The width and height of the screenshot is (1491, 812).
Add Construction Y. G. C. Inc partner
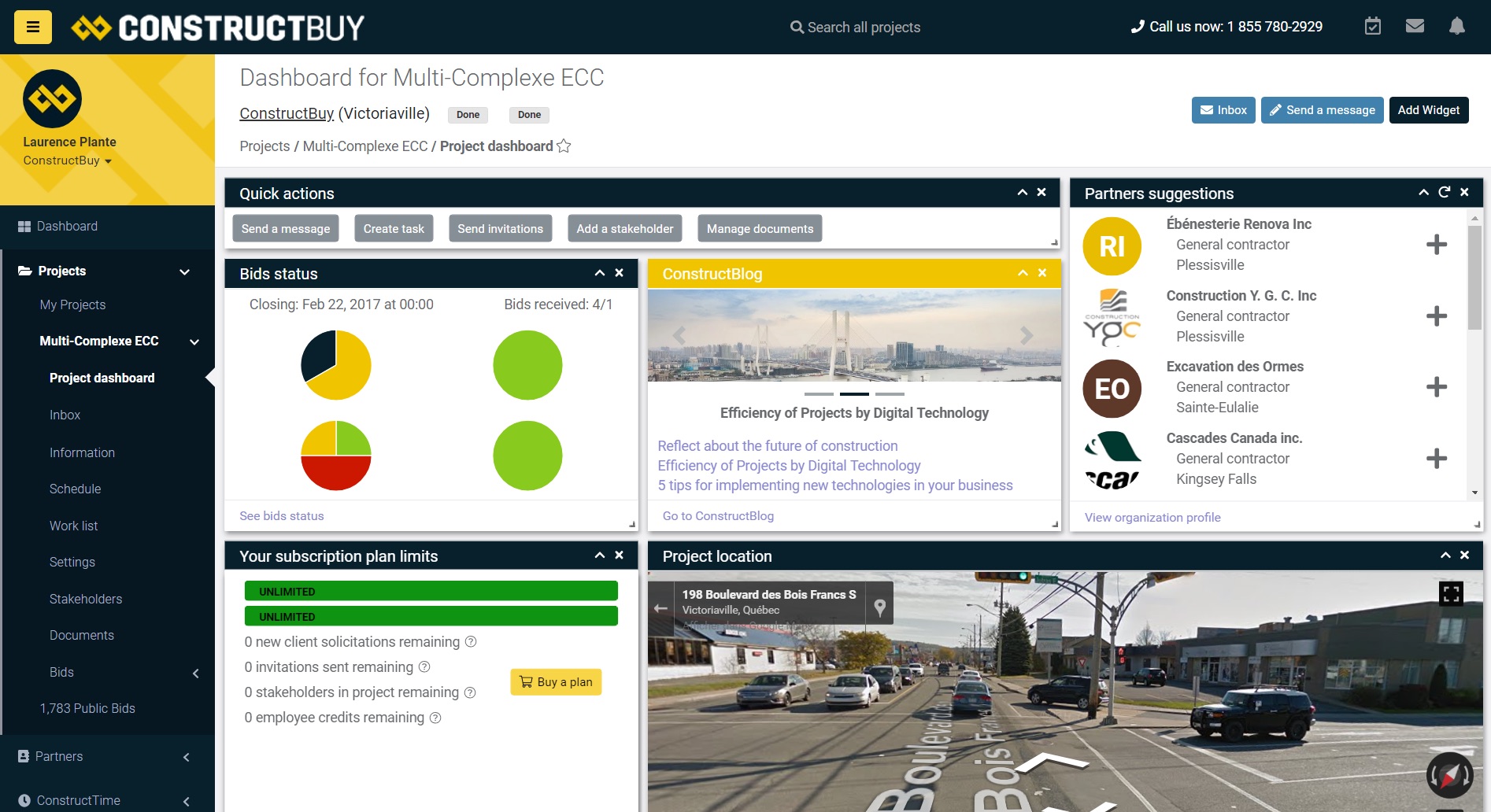click(x=1437, y=316)
